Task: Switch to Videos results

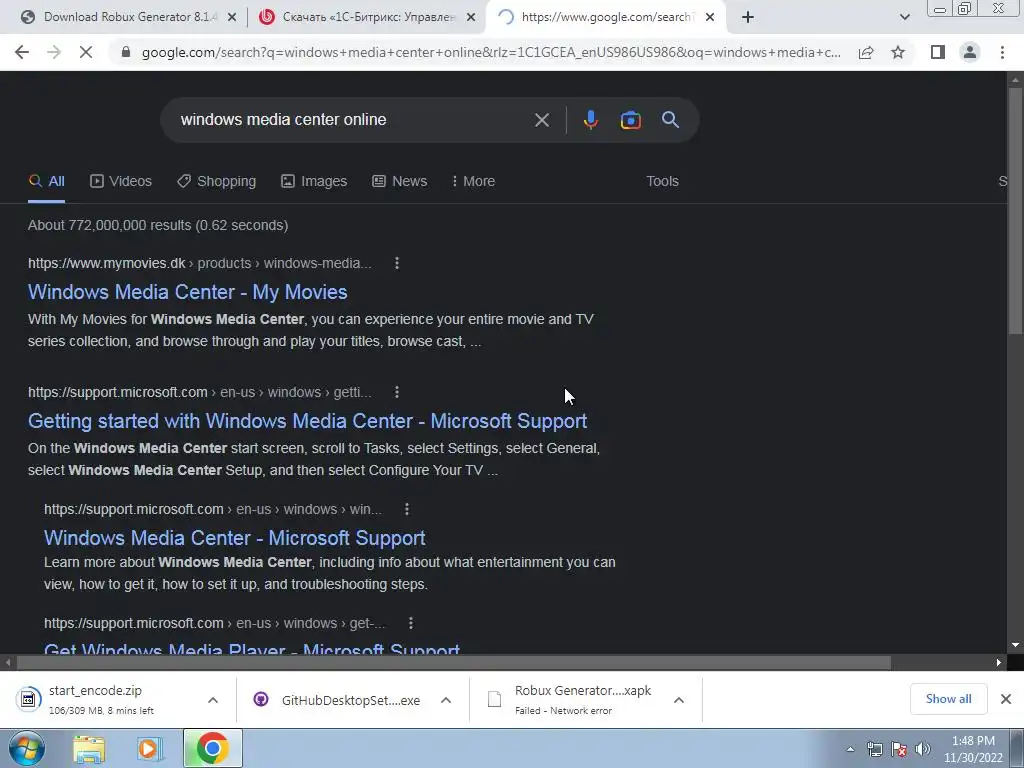Action: pyautogui.click(x=121, y=181)
